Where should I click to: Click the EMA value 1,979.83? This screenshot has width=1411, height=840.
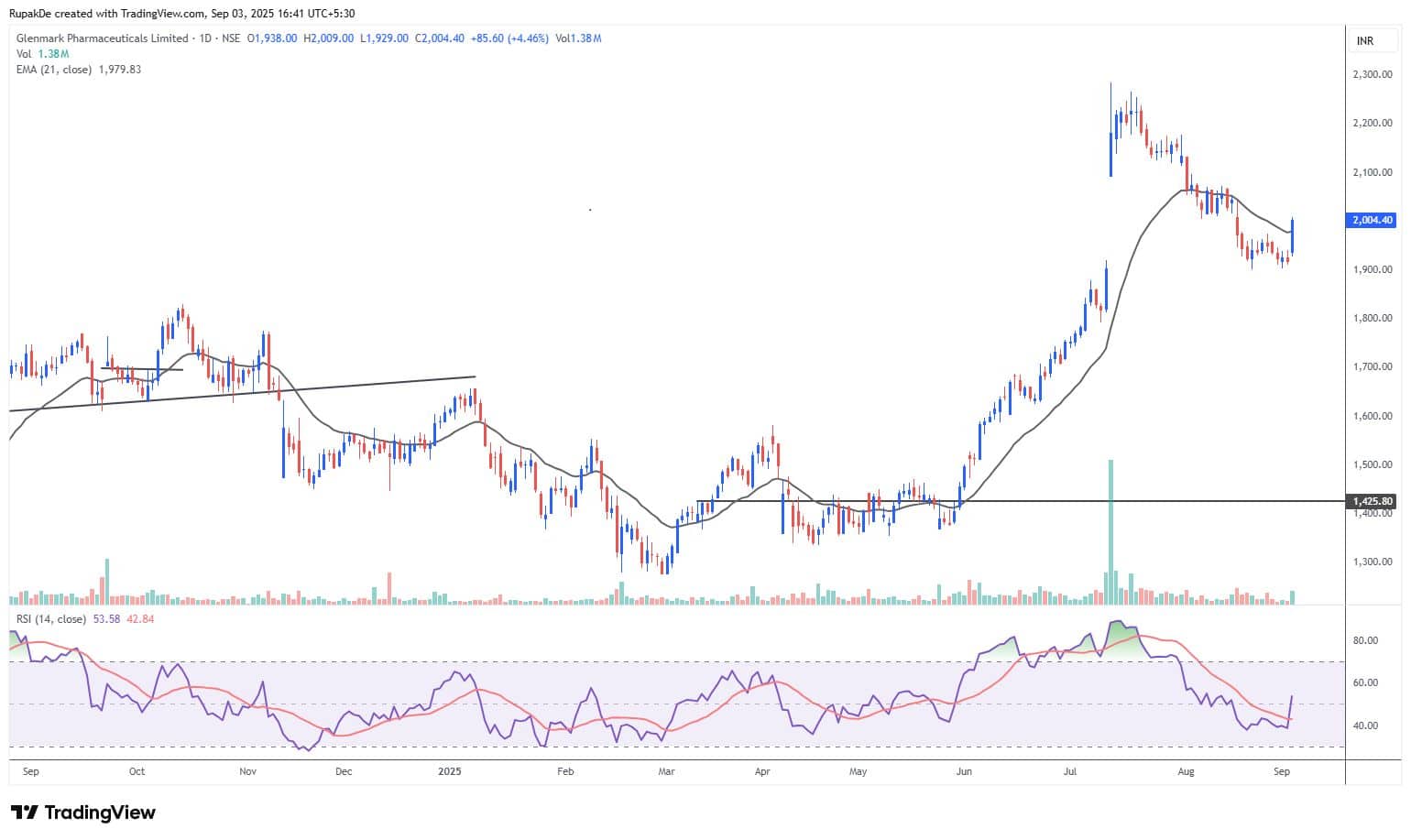118,70
